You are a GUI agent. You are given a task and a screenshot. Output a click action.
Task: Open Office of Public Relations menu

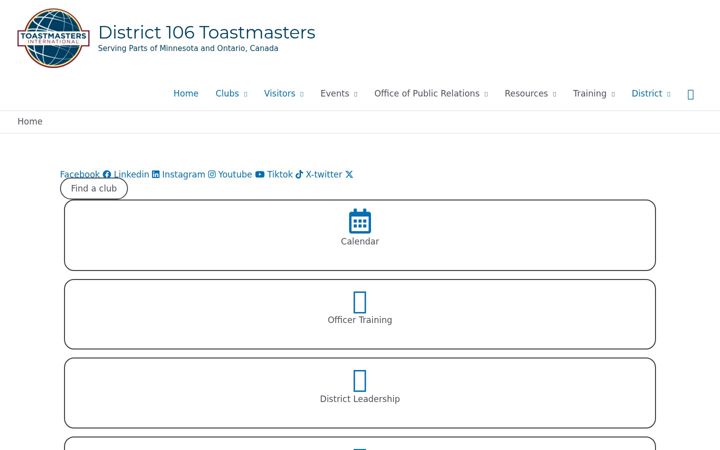(x=427, y=93)
